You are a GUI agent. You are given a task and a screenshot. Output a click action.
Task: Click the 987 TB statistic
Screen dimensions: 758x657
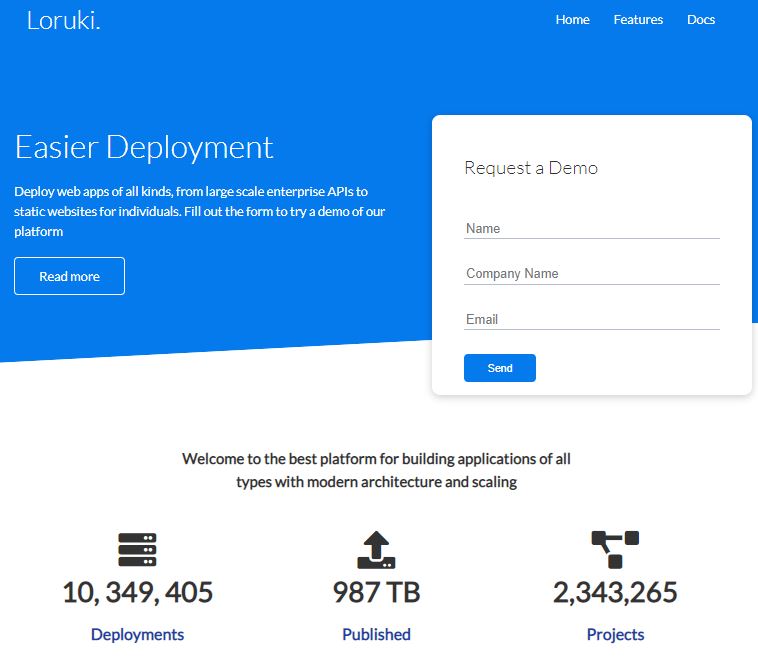coord(376,592)
